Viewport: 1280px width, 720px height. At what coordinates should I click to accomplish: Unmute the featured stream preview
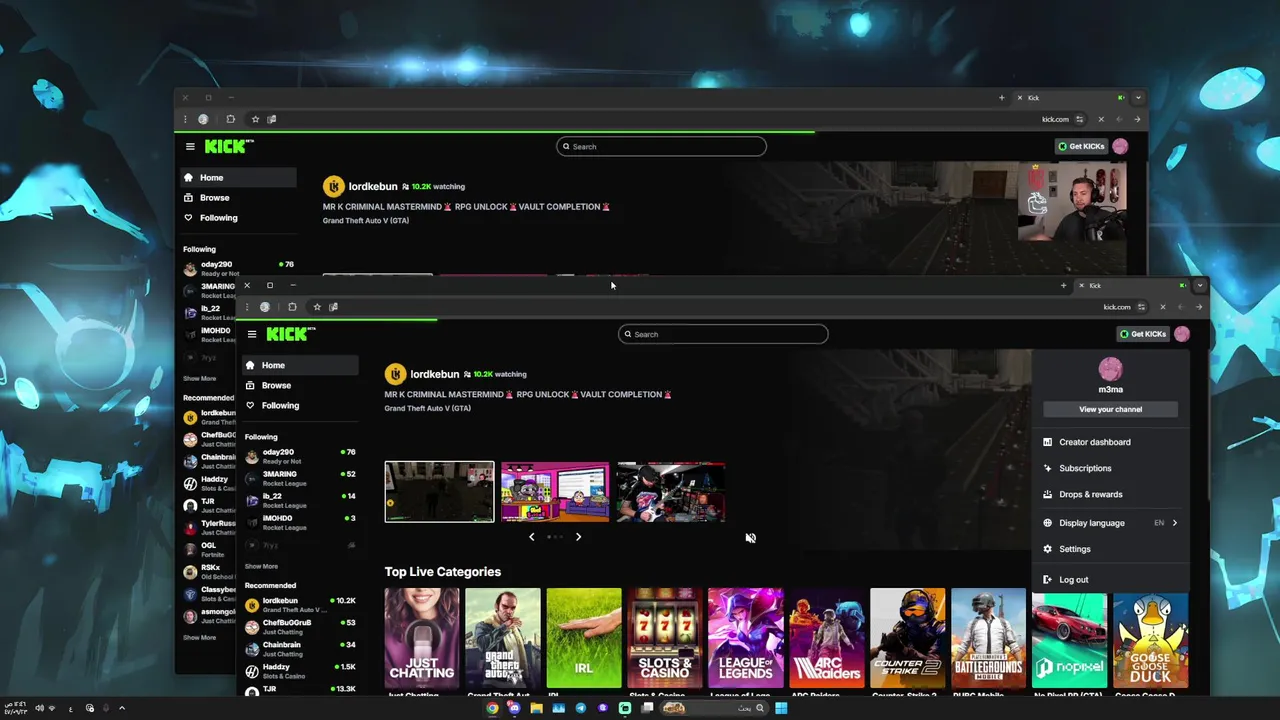coord(750,538)
